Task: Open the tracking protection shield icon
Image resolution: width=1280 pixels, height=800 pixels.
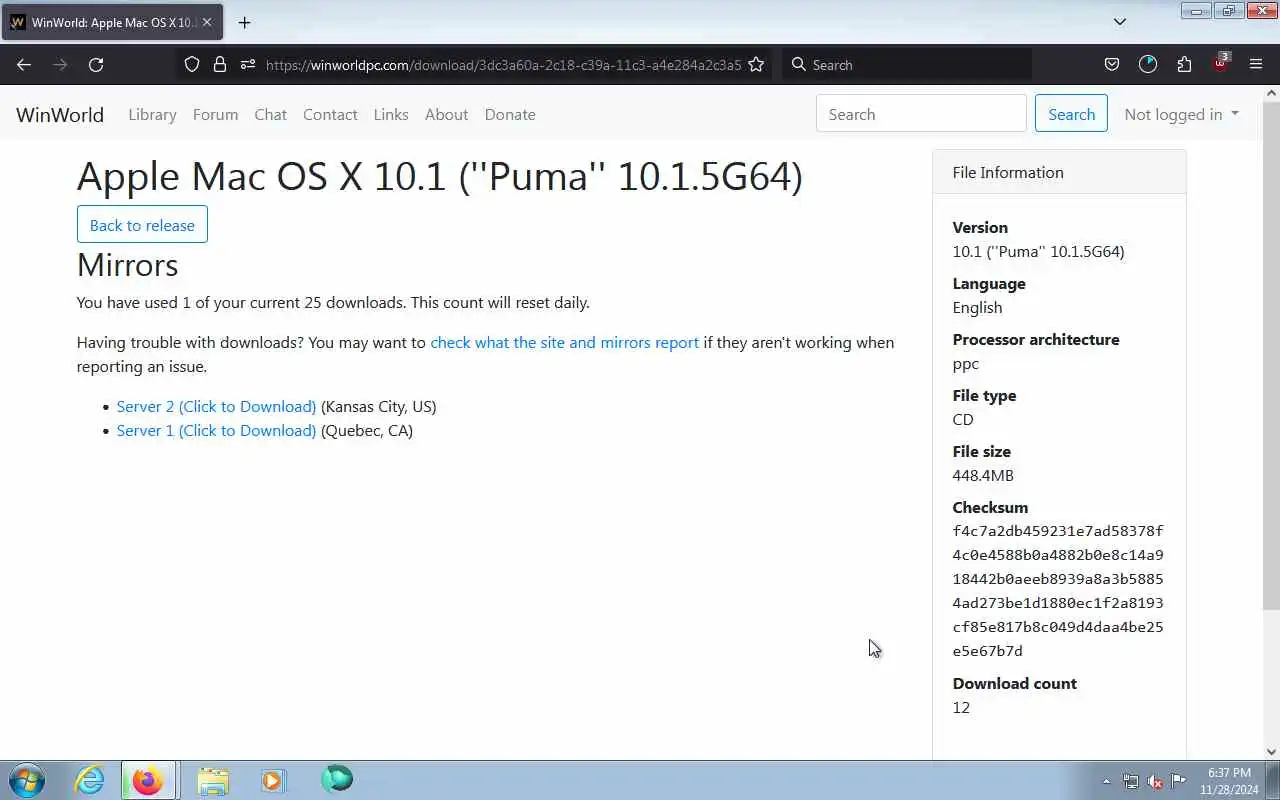Action: (192, 64)
